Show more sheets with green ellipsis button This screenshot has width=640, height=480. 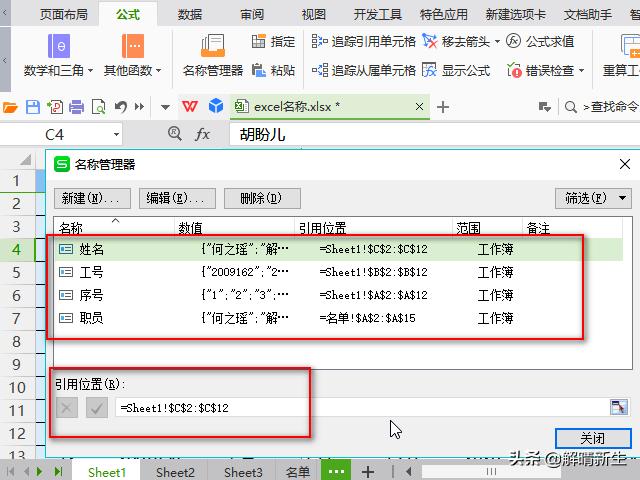tap(336, 471)
